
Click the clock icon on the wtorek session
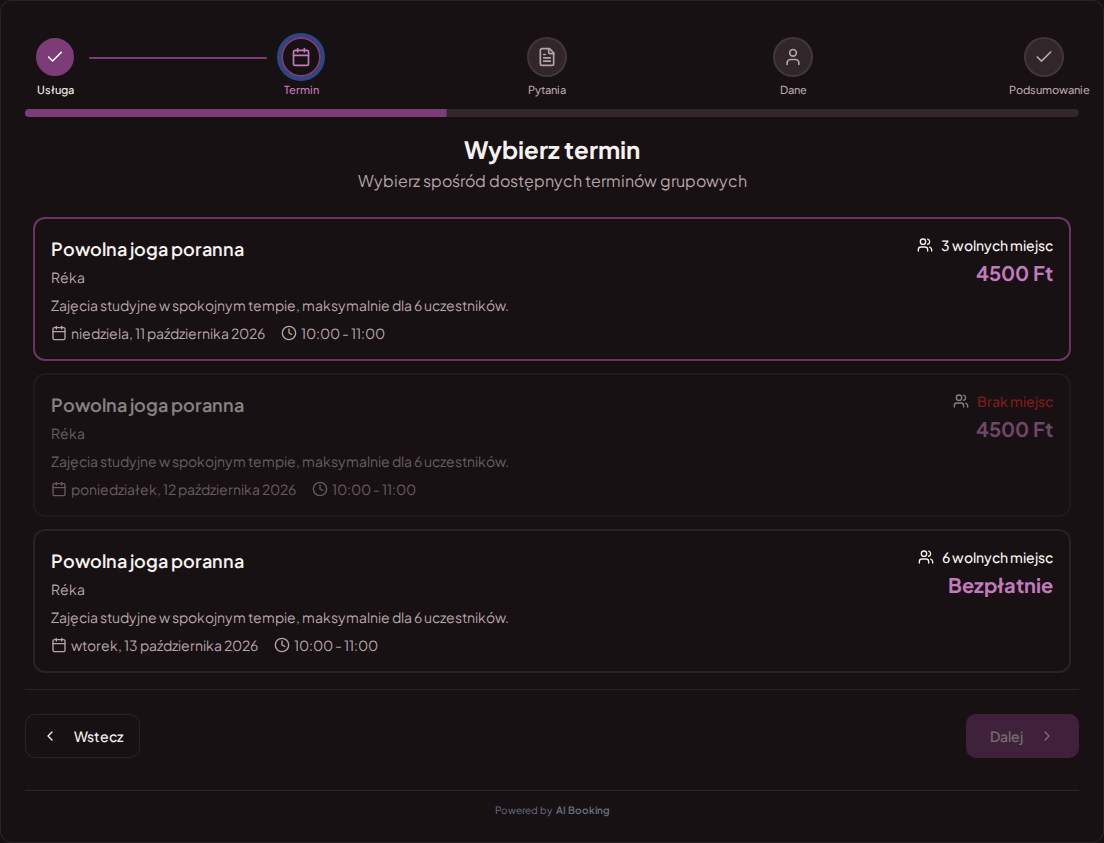(x=282, y=645)
